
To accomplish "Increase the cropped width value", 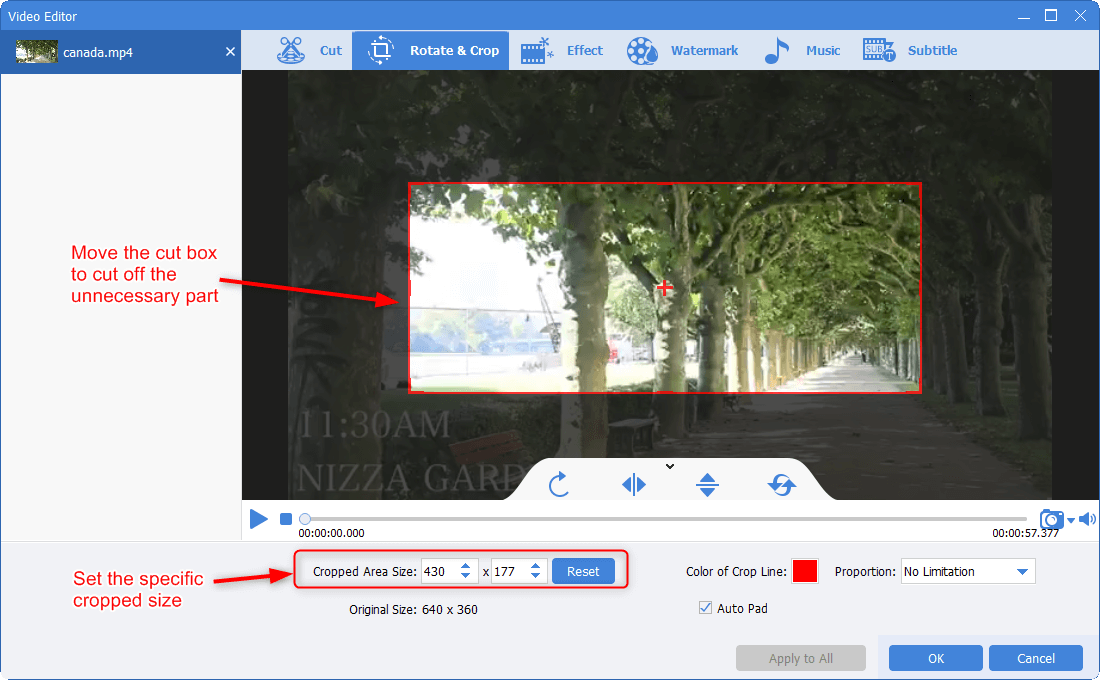I will coord(466,566).
